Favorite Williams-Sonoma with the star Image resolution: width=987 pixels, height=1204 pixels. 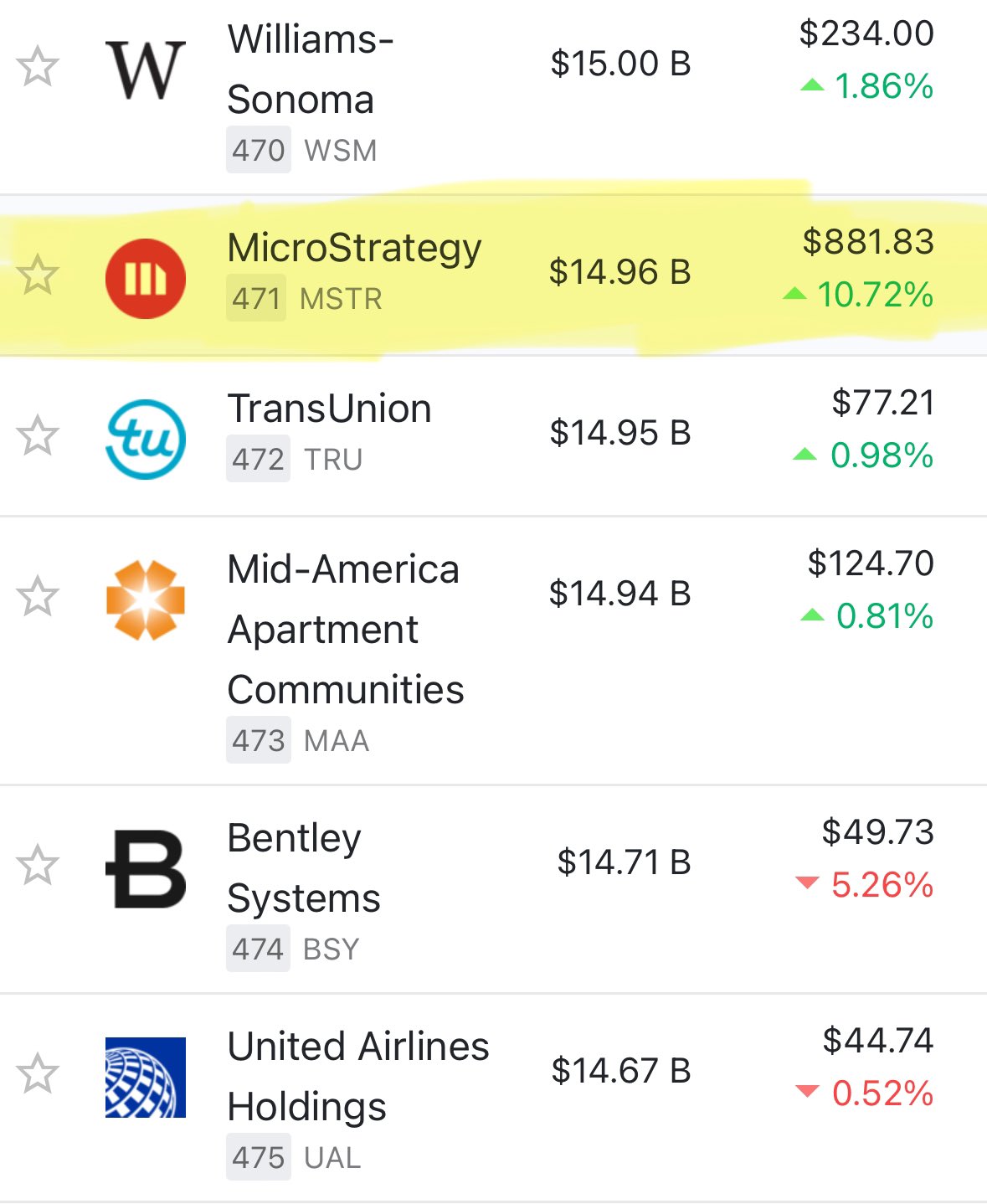pyautogui.click(x=38, y=67)
